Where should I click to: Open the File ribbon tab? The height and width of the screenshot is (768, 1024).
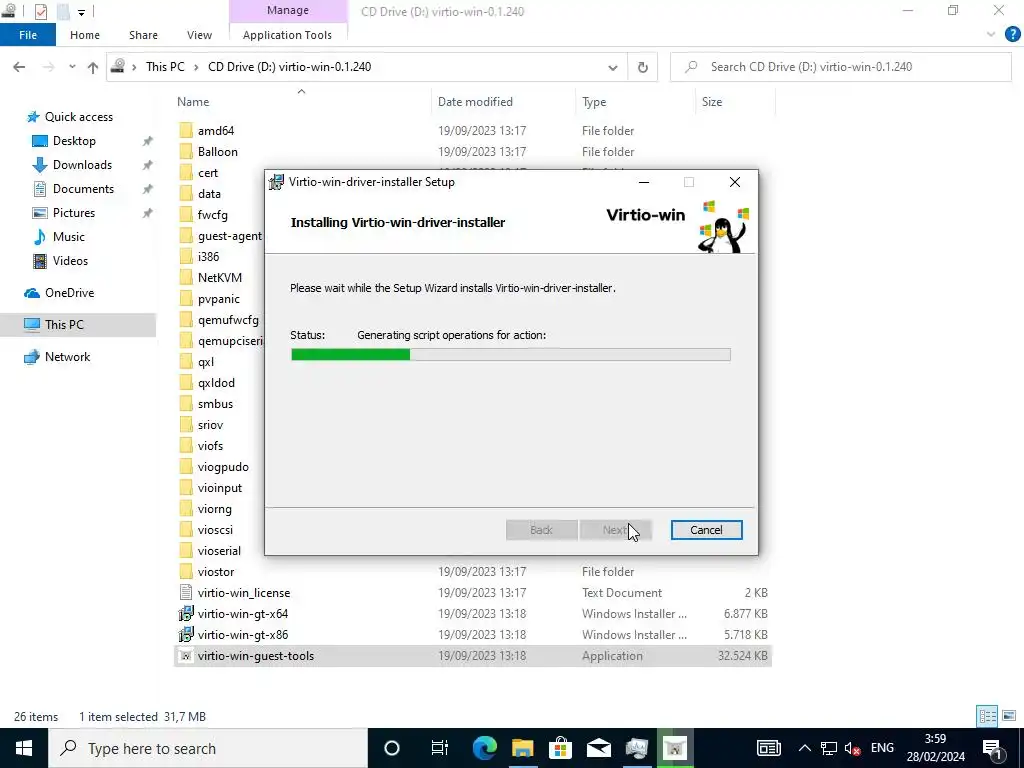(27, 35)
